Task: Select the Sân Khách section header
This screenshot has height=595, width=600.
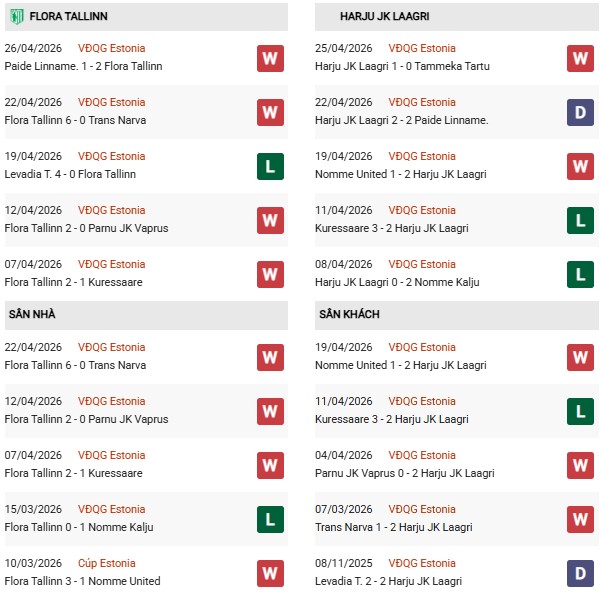Action: [x=350, y=314]
